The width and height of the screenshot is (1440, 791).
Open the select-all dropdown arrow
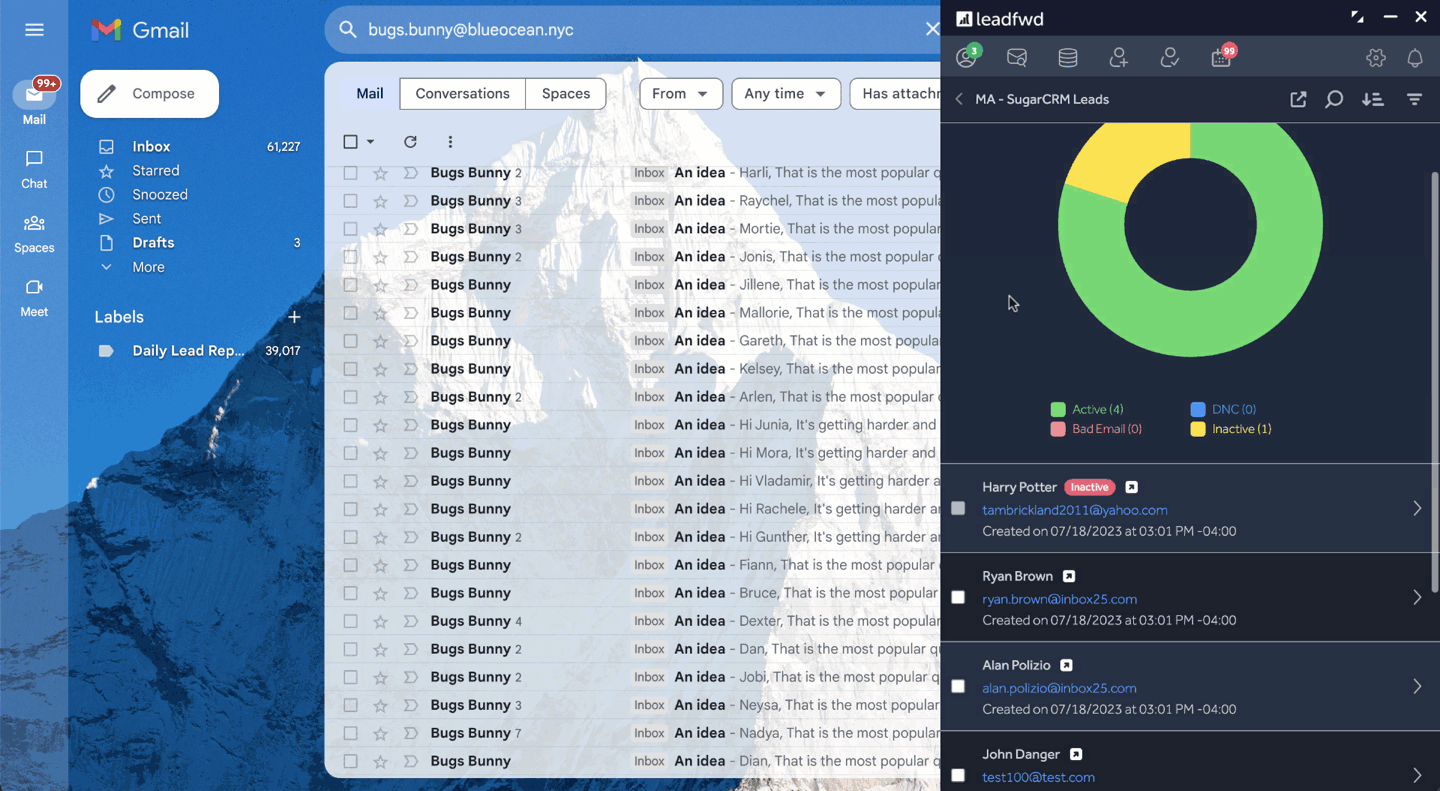click(x=370, y=142)
